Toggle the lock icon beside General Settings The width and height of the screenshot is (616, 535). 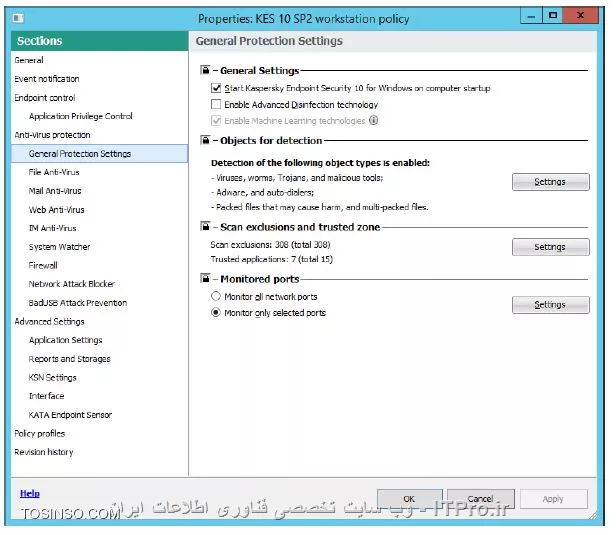click(205, 70)
